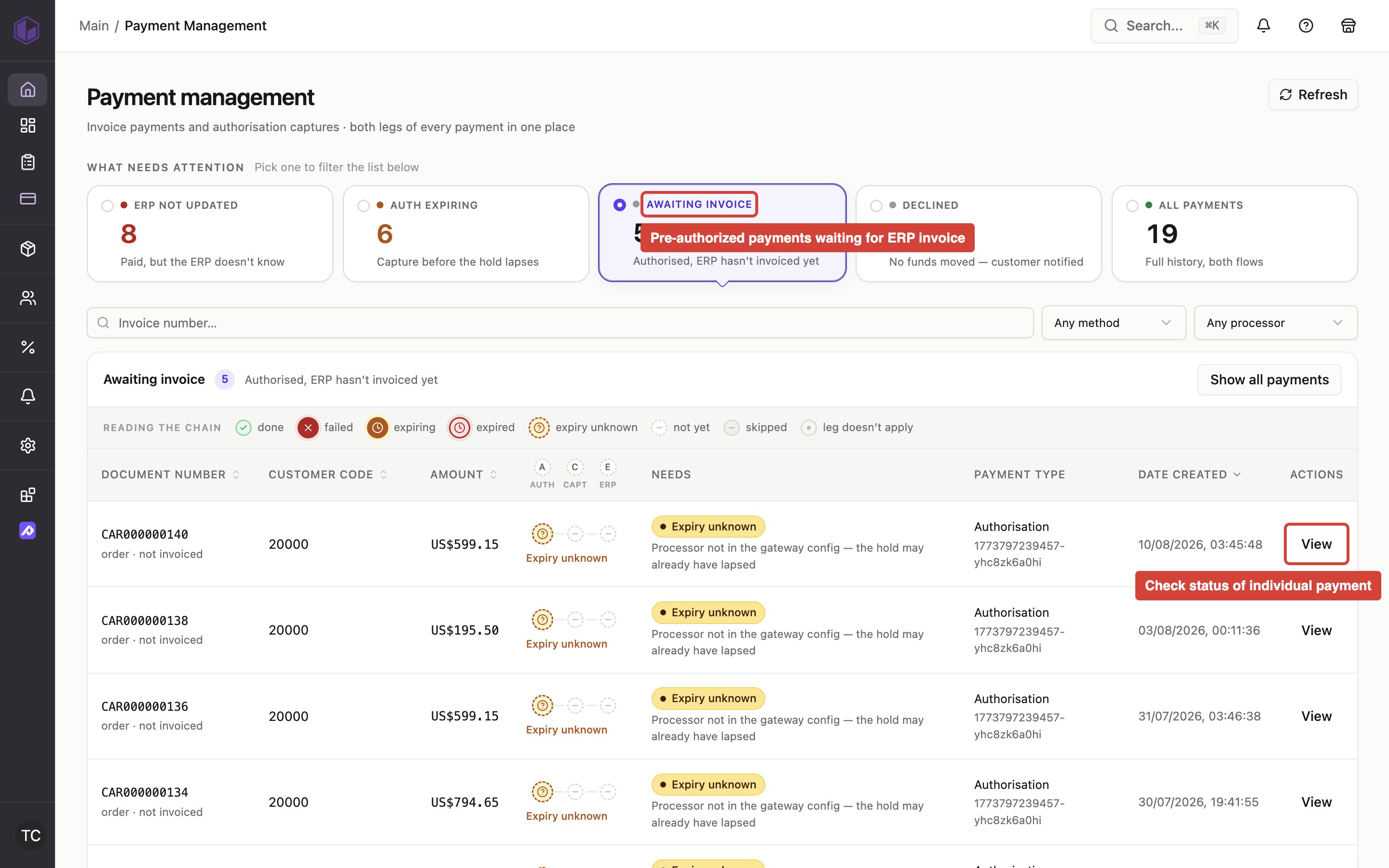Click Expiry unknown badge for CAR000000140
Screen dimensions: 1389x868
click(708, 527)
